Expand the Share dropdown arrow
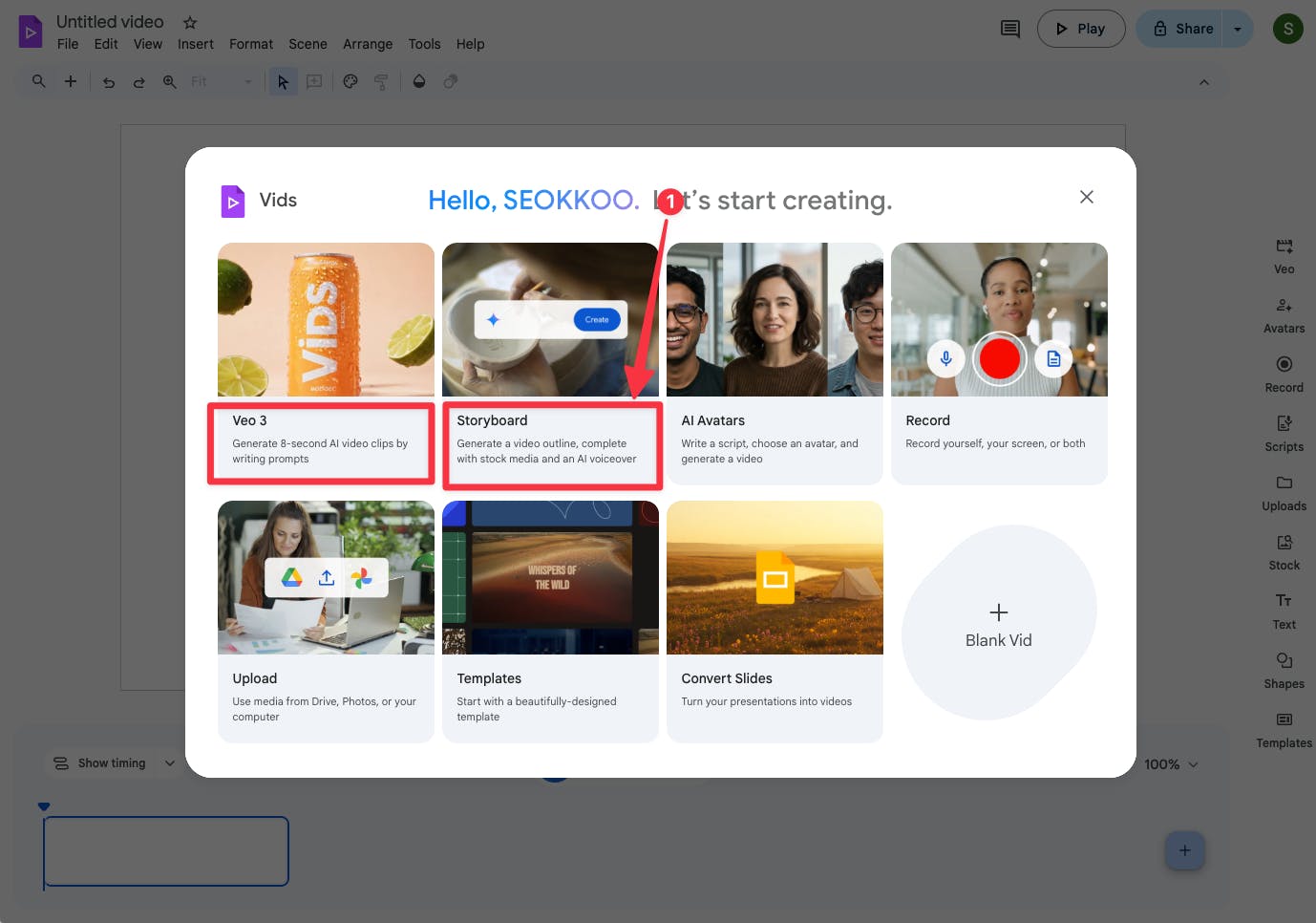The height and width of the screenshot is (923, 1316). (1238, 29)
